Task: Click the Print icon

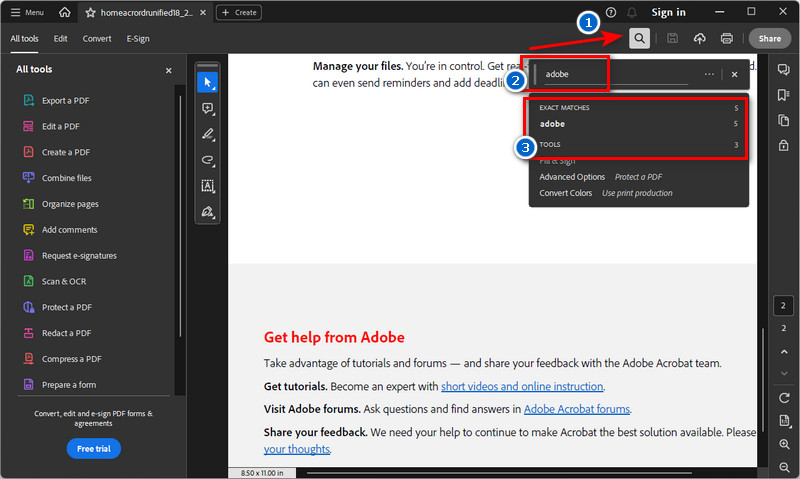Action: [727, 38]
